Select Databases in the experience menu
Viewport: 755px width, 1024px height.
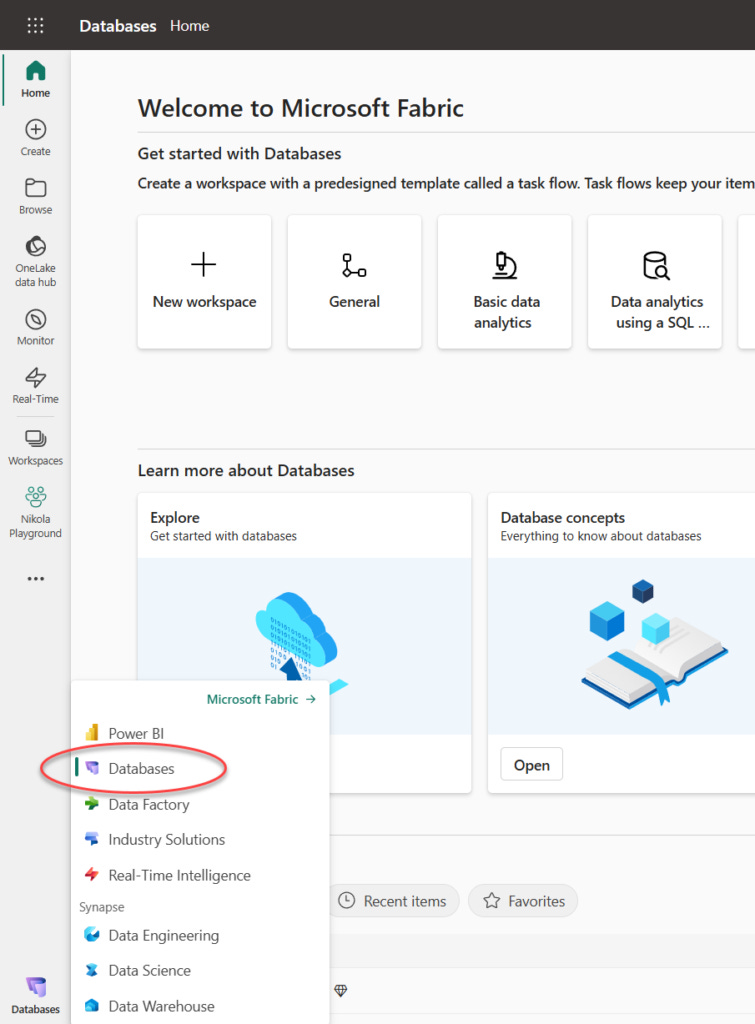coord(141,769)
